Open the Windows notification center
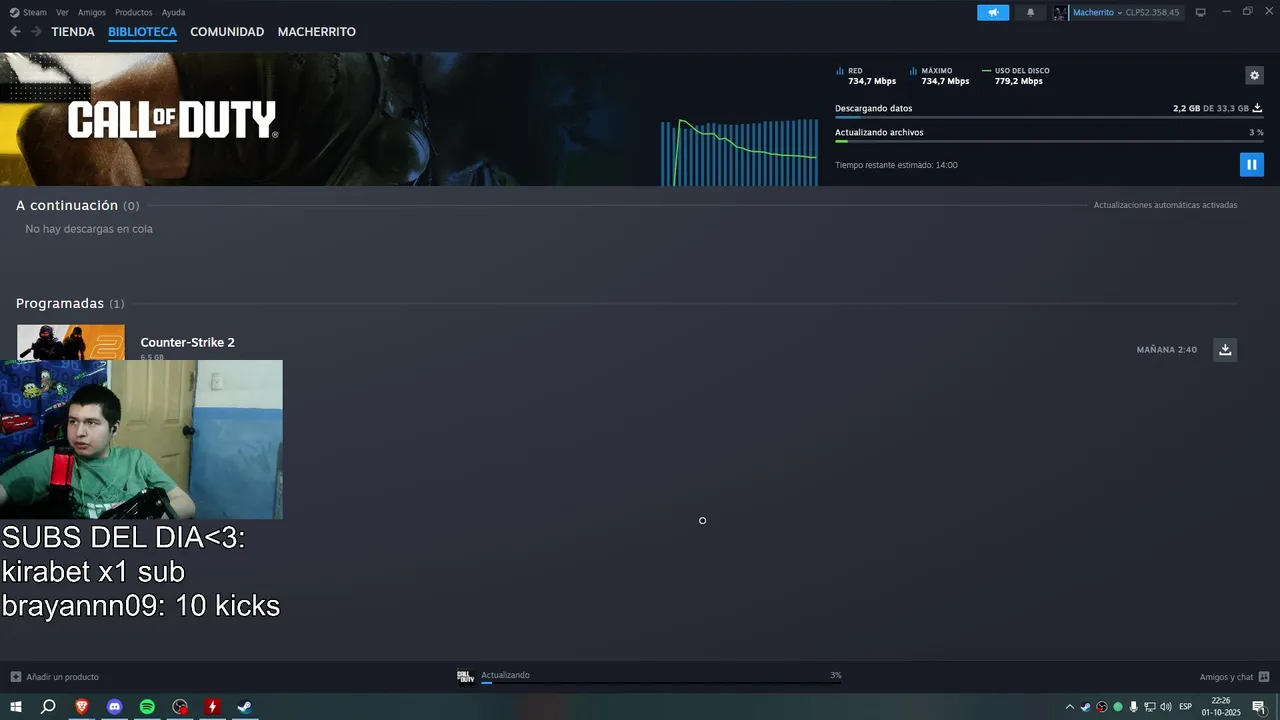The image size is (1280, 720). tap(1259, 707)
